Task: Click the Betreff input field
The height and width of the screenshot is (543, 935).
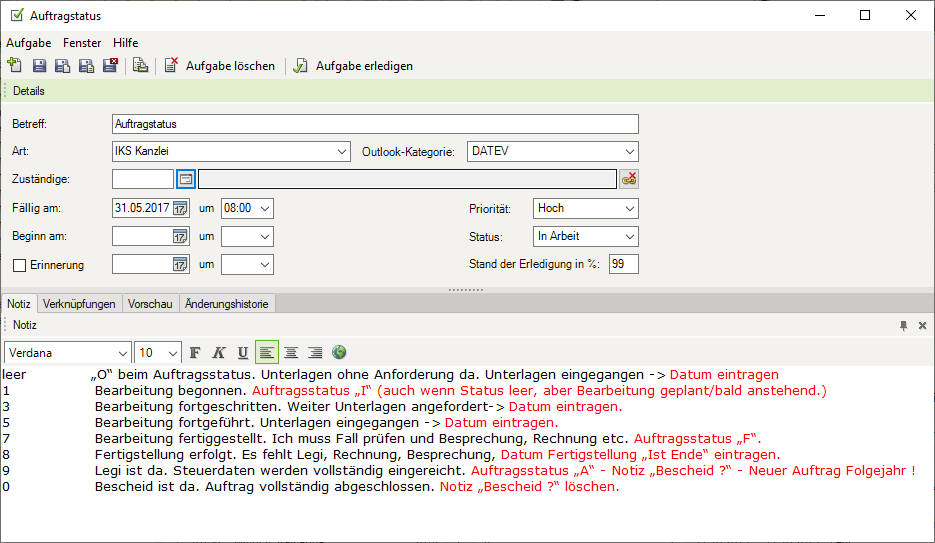Action: click(375, 124)
